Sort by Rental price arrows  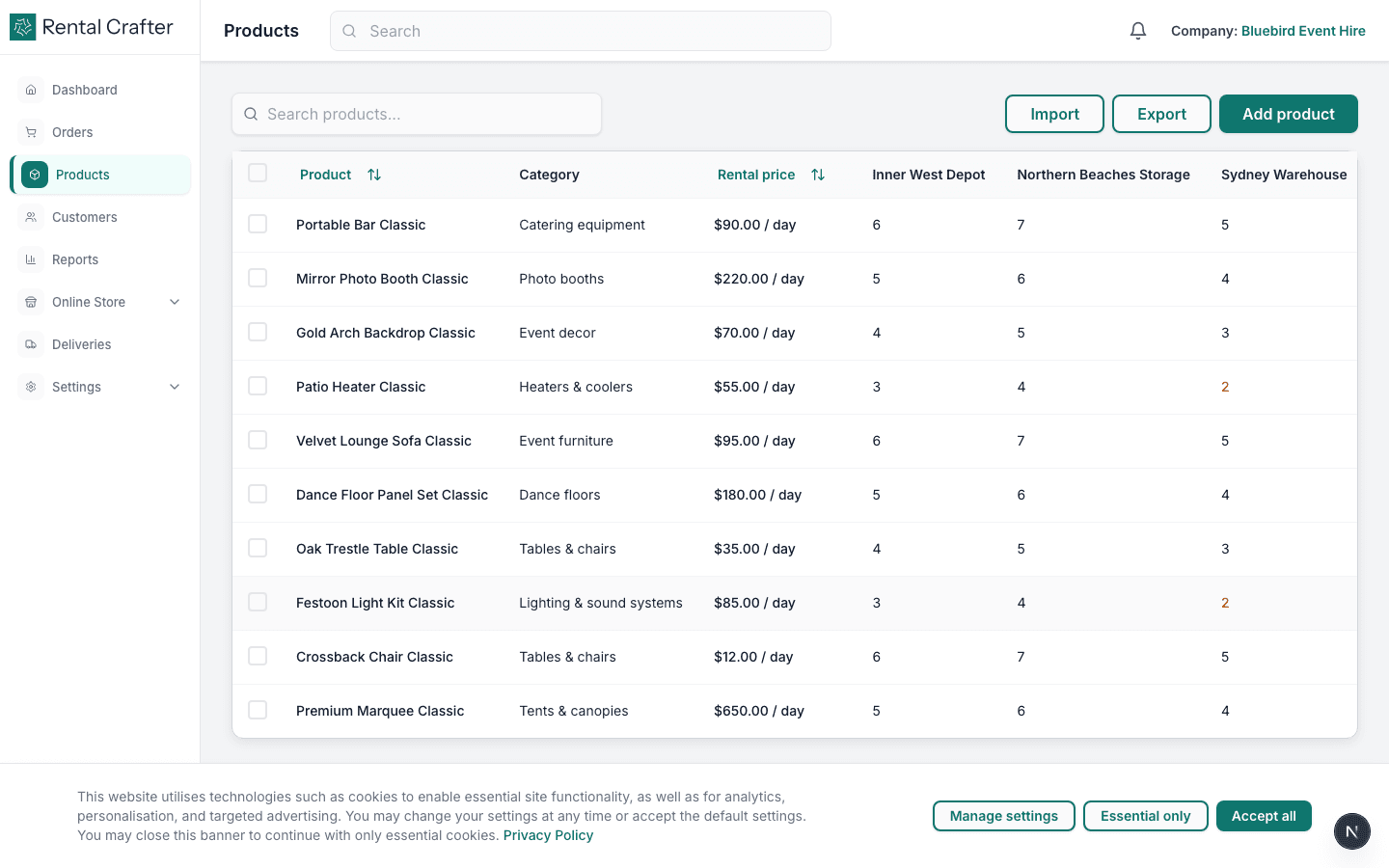pos(818,175)
